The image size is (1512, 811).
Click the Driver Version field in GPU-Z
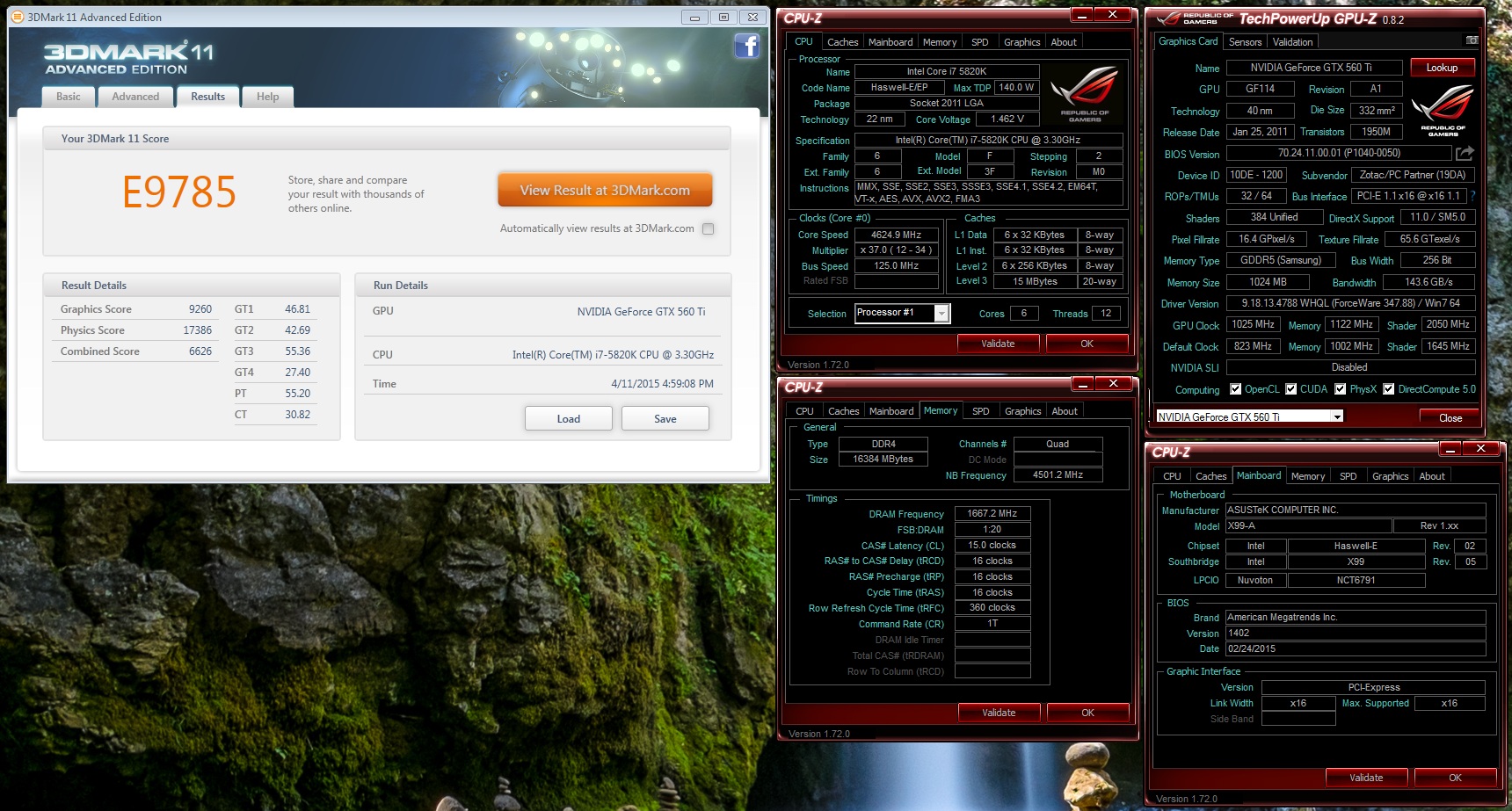point(1350,303)
